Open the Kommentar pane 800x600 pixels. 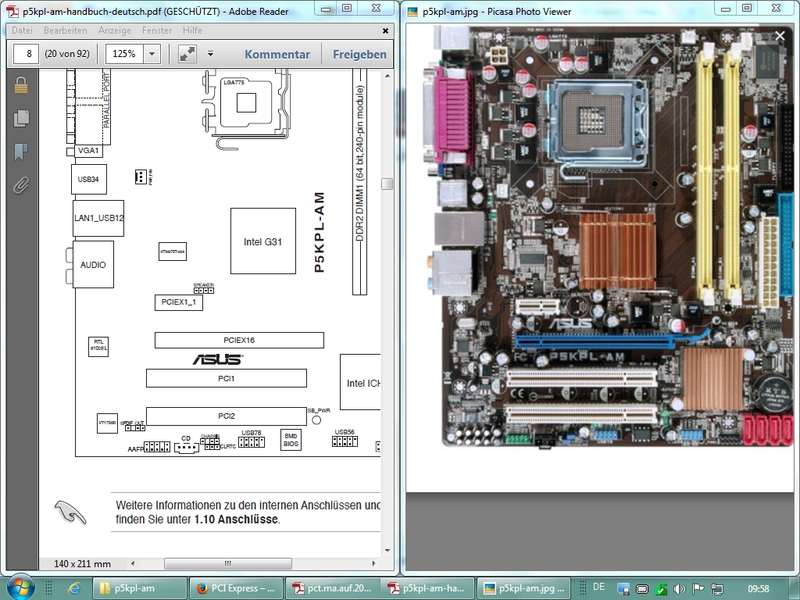click(x=277, y=54)
